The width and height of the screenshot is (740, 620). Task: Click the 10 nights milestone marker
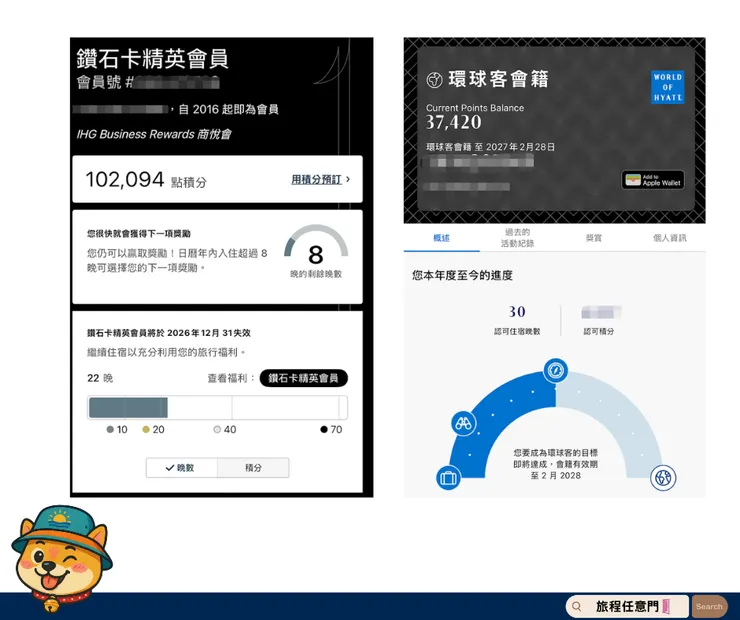[117, 429]
